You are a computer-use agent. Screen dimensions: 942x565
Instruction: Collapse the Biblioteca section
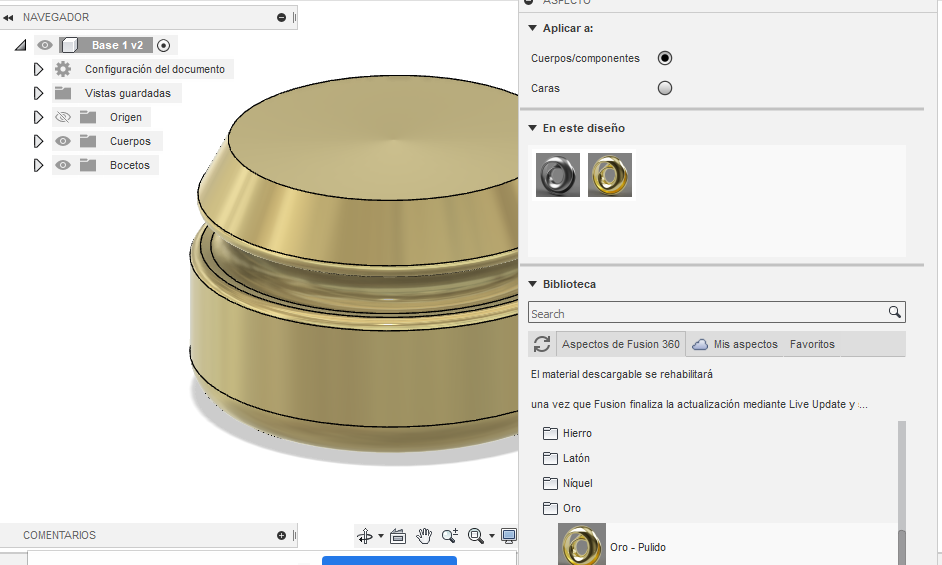[532, 284]
